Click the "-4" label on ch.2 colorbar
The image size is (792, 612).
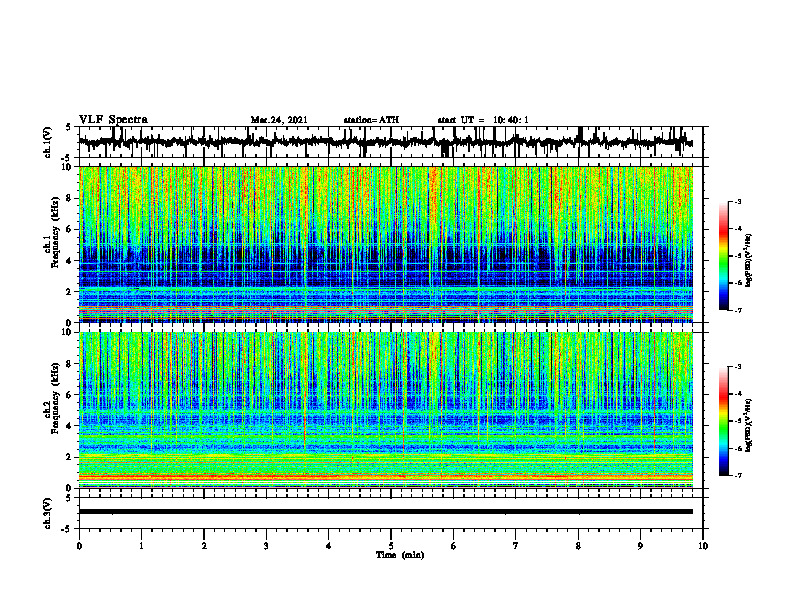[737, 393]
